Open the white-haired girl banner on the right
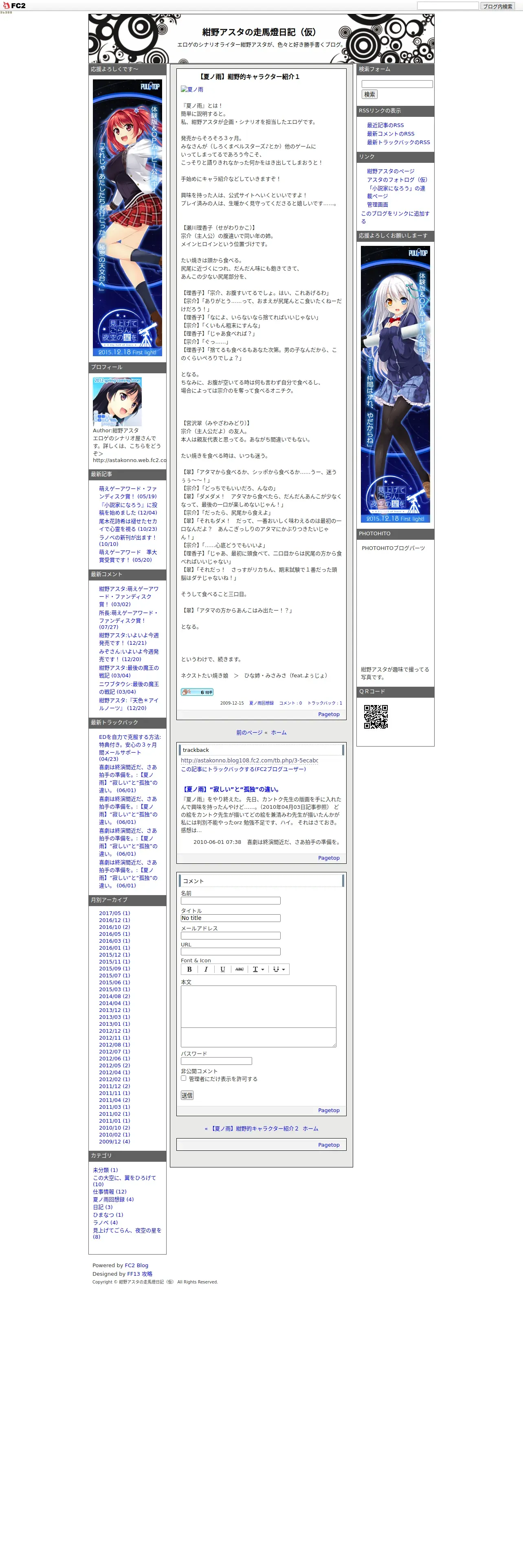Viewport: 523px width, 1568px height. (x=395, y=384)
